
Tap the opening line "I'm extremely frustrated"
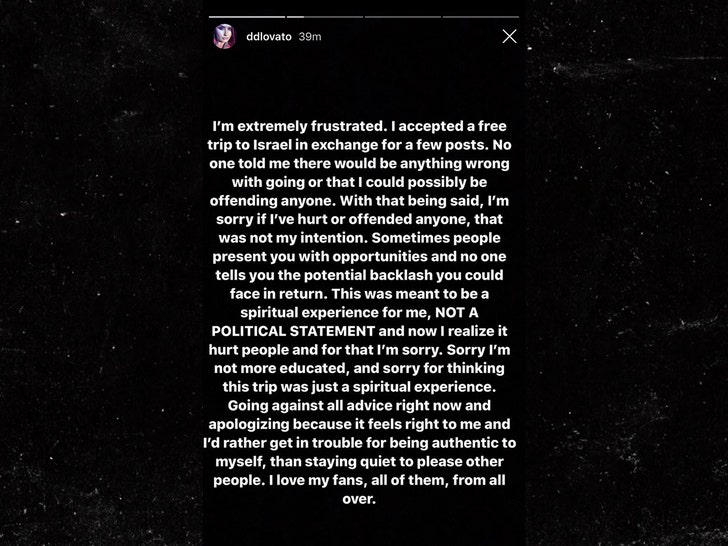299,126
